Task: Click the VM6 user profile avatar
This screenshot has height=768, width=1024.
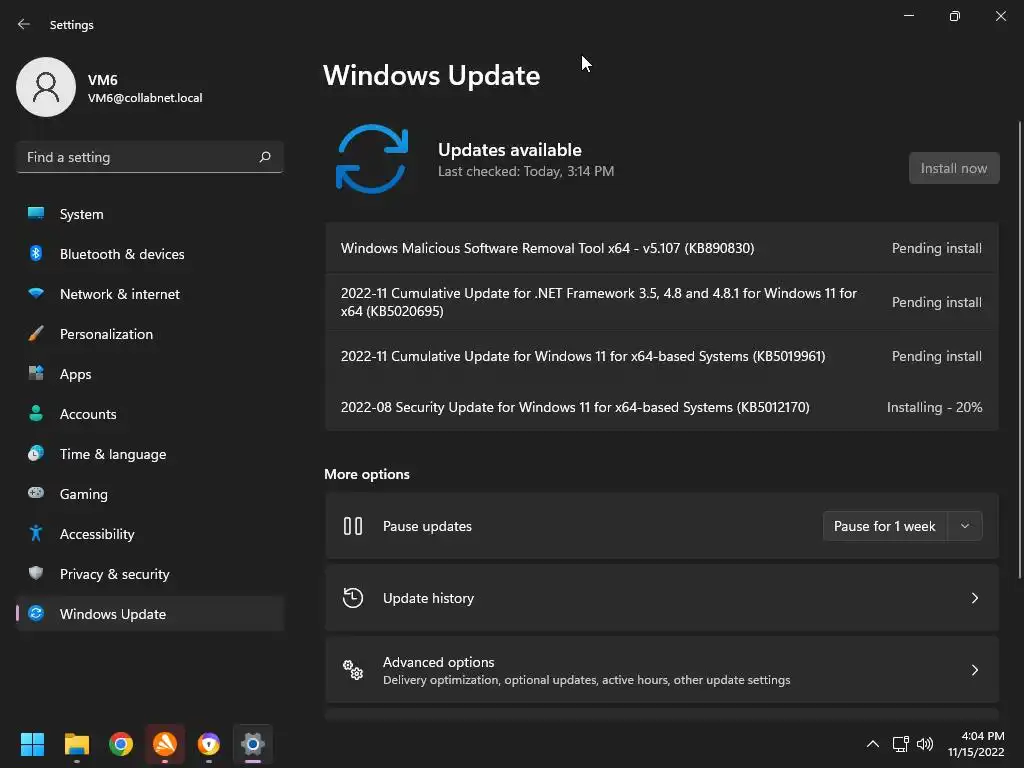Action: tap(46, 87)
